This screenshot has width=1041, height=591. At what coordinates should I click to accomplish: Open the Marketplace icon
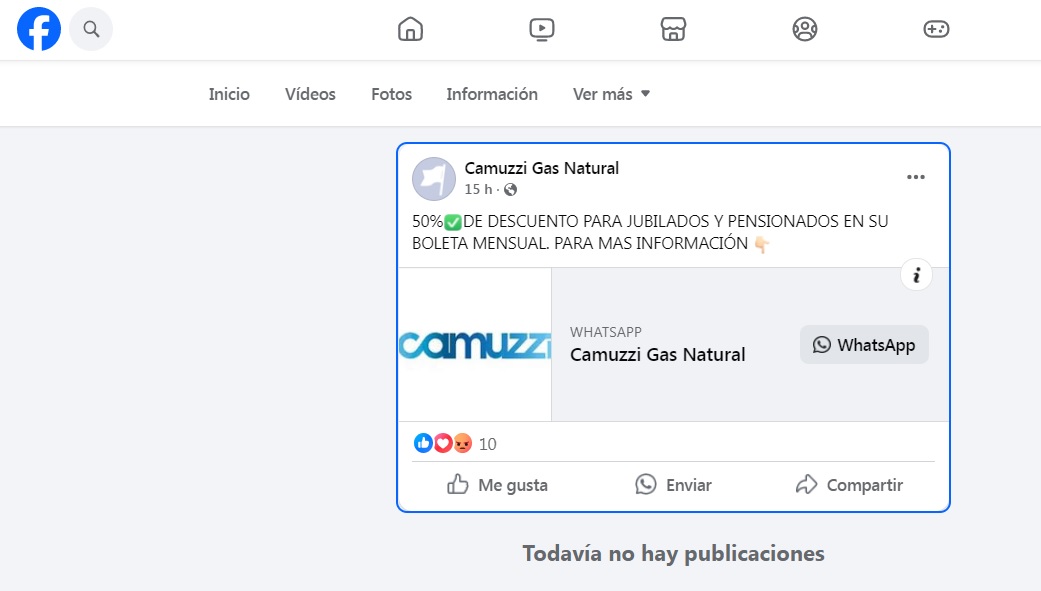(673, 29)
